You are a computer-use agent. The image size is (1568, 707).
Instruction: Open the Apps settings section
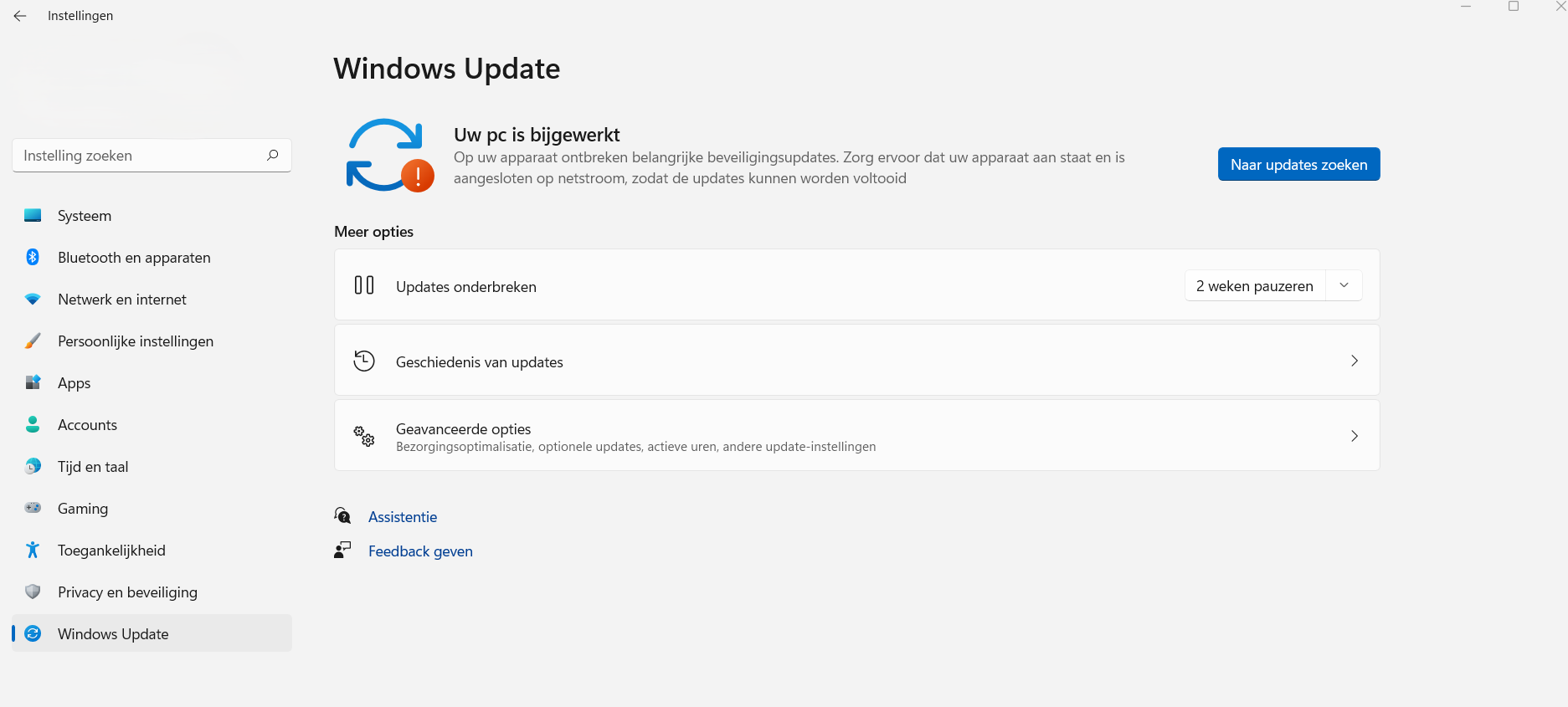[x=74, y=383]
